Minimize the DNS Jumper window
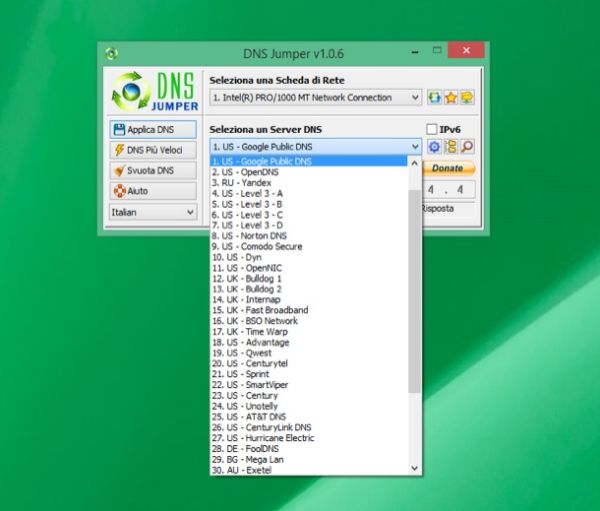The height and width of the screenshot is (511, 600). 415,52
